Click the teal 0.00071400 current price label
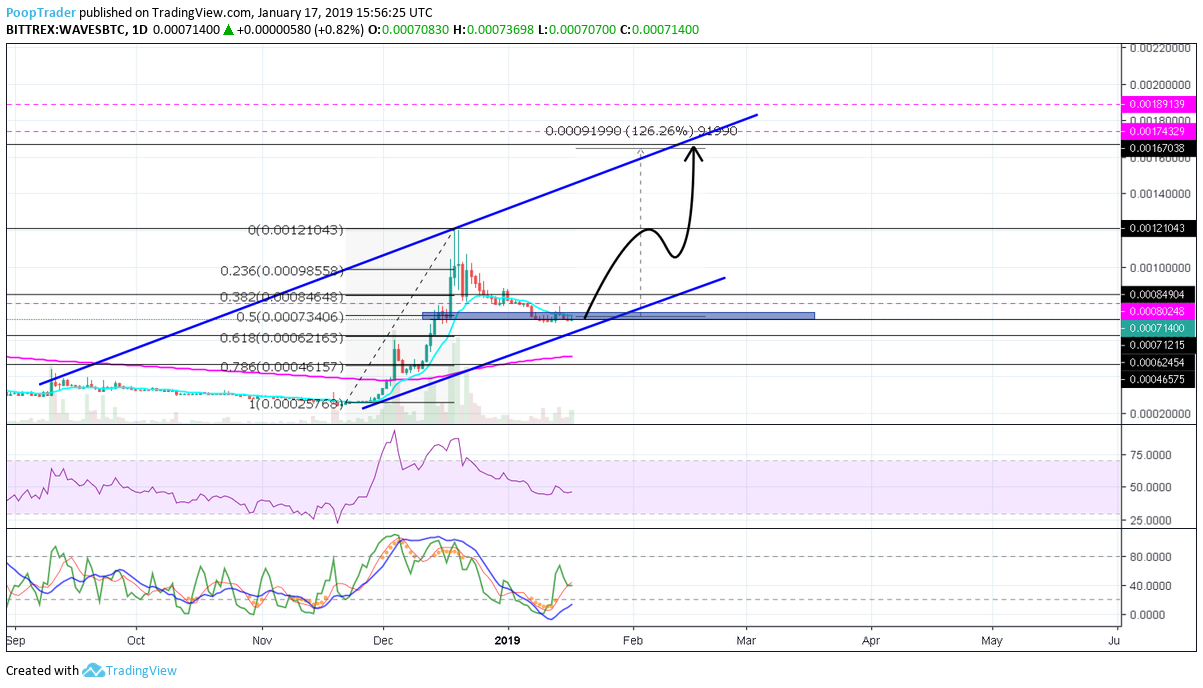The width and height of the screenshot is (1203, 688). click(x=1156, y=328)
